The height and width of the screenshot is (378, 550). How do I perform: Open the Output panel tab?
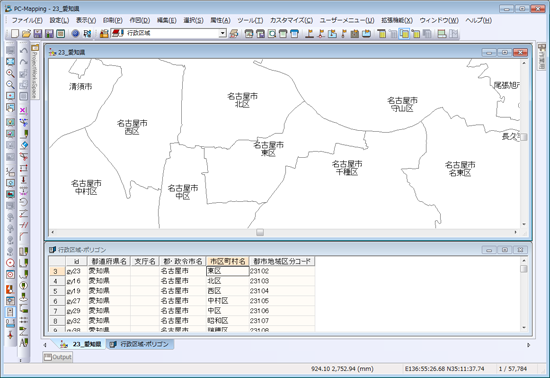pos(58,357)
